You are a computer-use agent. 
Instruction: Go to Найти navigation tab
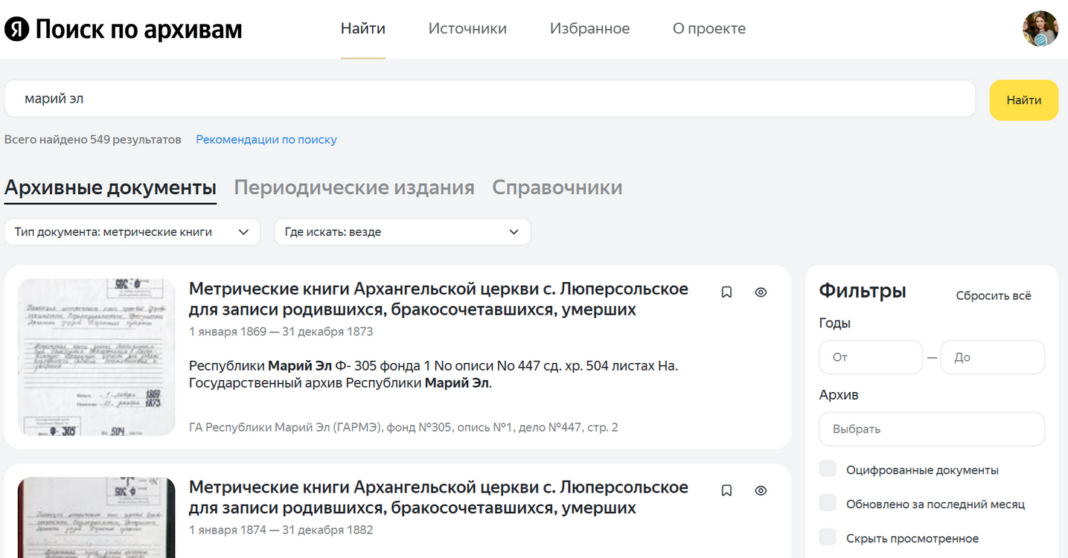point(363,29)
